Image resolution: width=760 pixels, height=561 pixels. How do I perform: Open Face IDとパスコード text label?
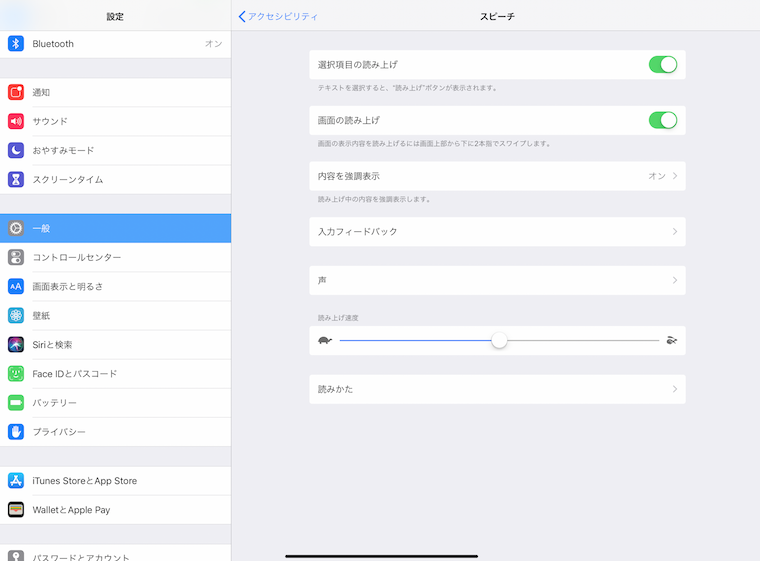(75, 374)
